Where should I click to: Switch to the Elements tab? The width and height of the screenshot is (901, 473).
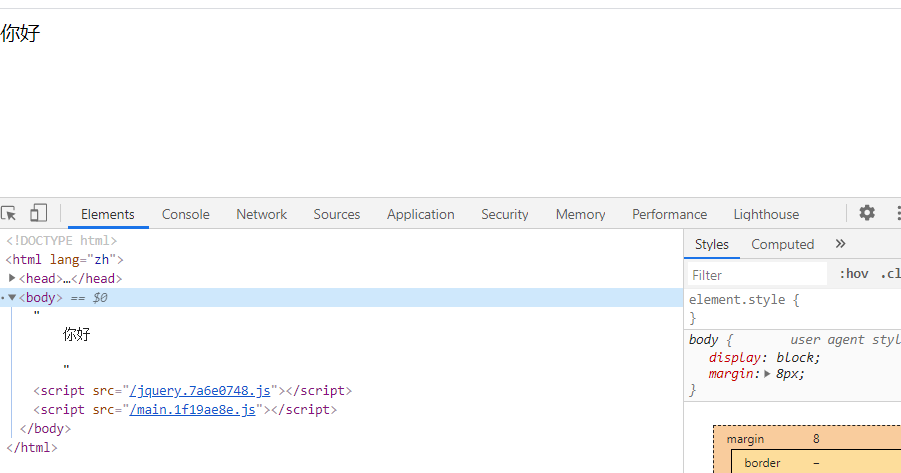pyautogui.click(x=107, y=214)
